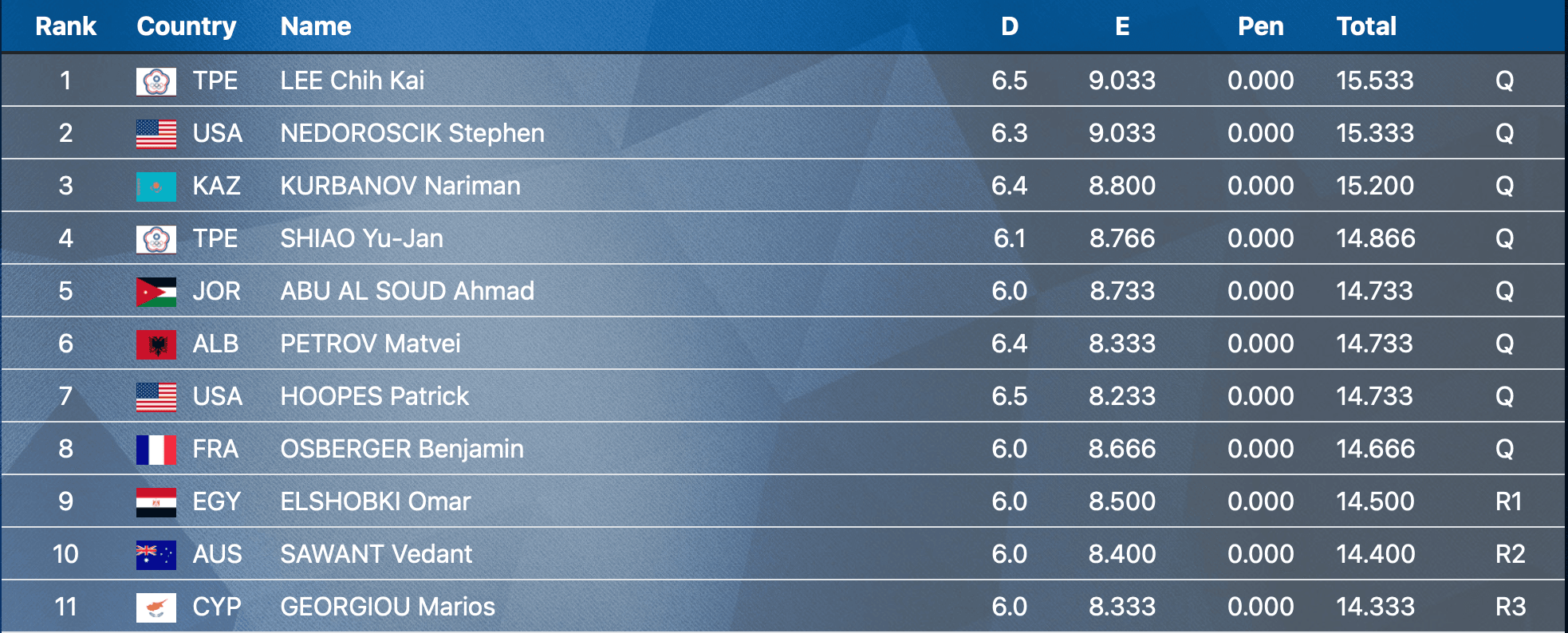Click the Cyprus flag icon
The height and width of the screenshot is (633, 1568).
tap(156, 607)
